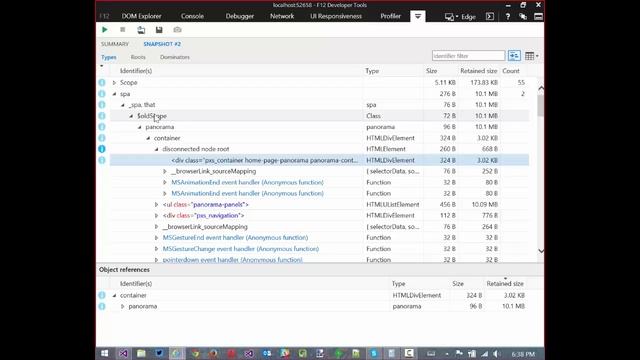Collapse the _spa, that row

[x=123, y=105]
